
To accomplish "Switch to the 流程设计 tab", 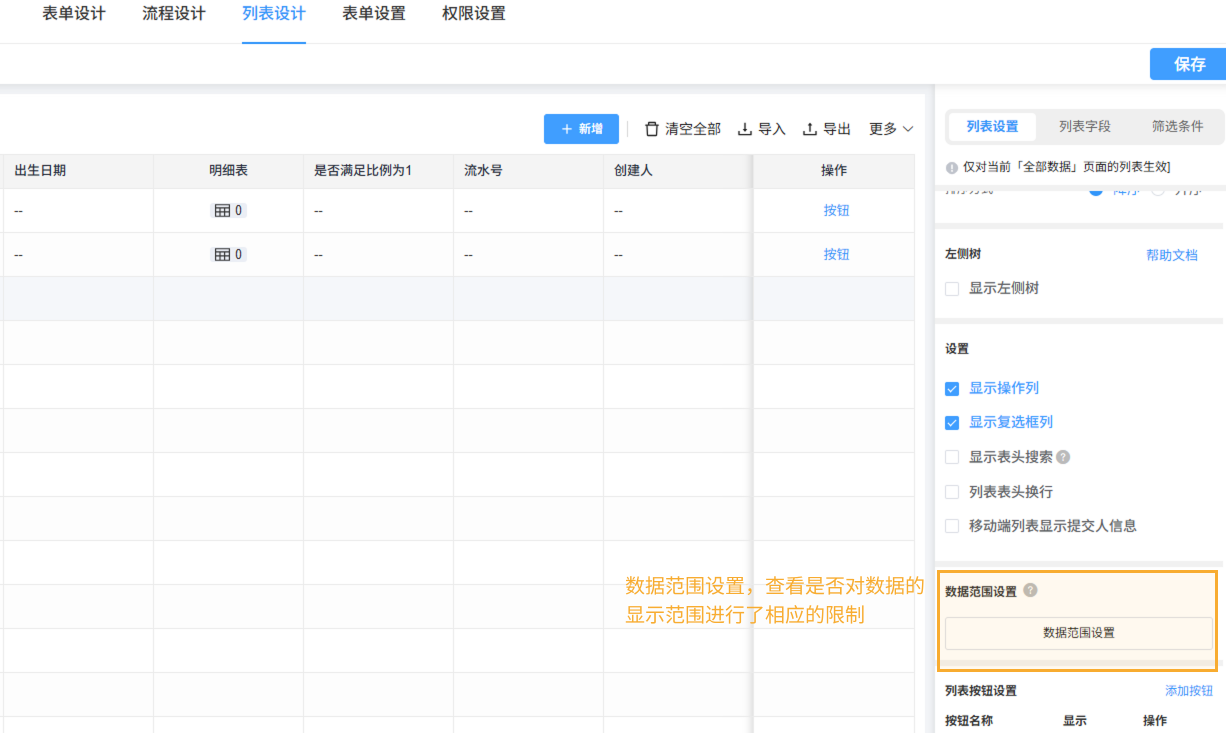I will coord(174,14).
